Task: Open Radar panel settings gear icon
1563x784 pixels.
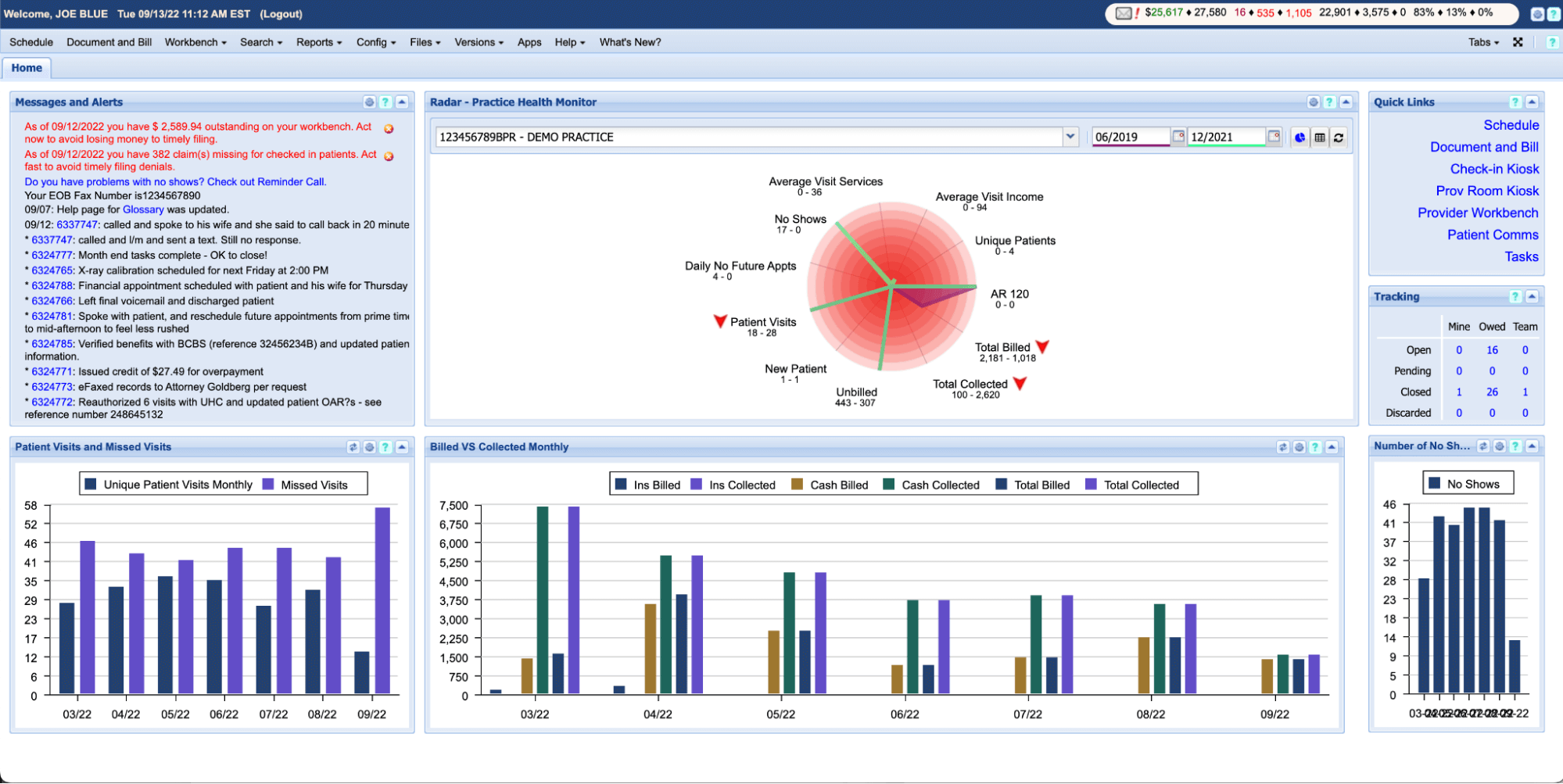Action: click(x=1314, y=102)
